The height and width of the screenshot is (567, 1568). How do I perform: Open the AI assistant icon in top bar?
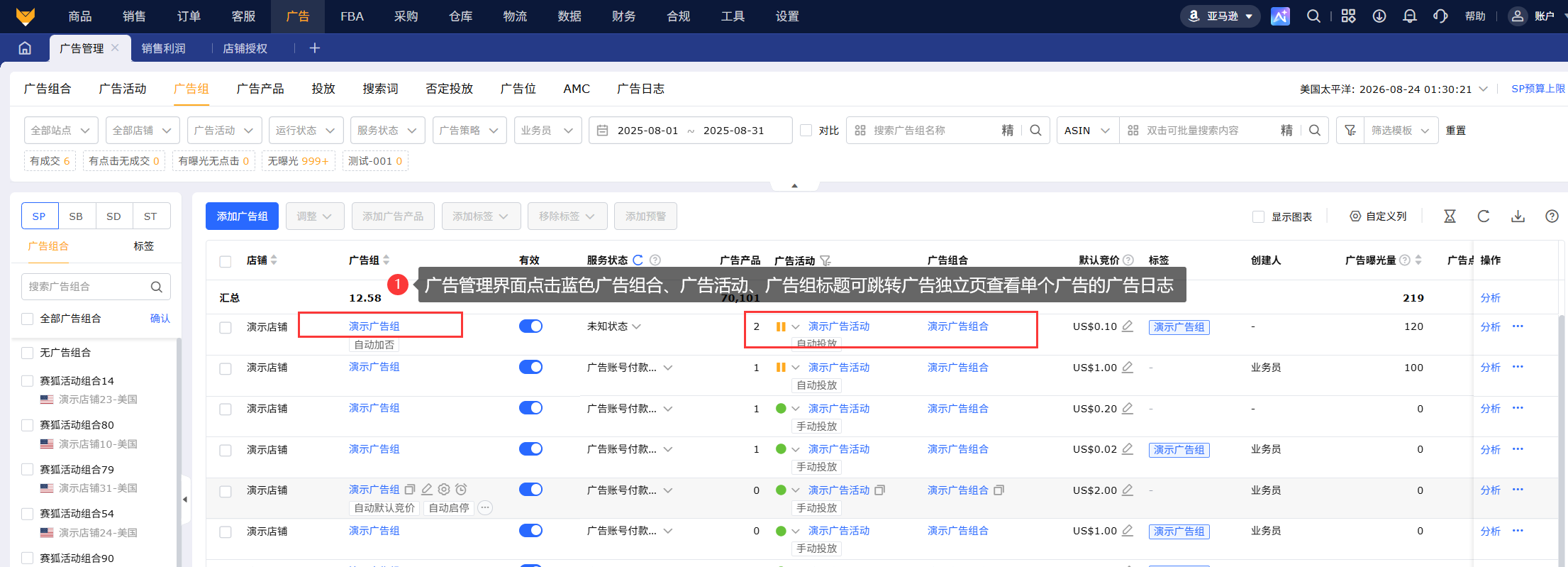pos(1280,16)
